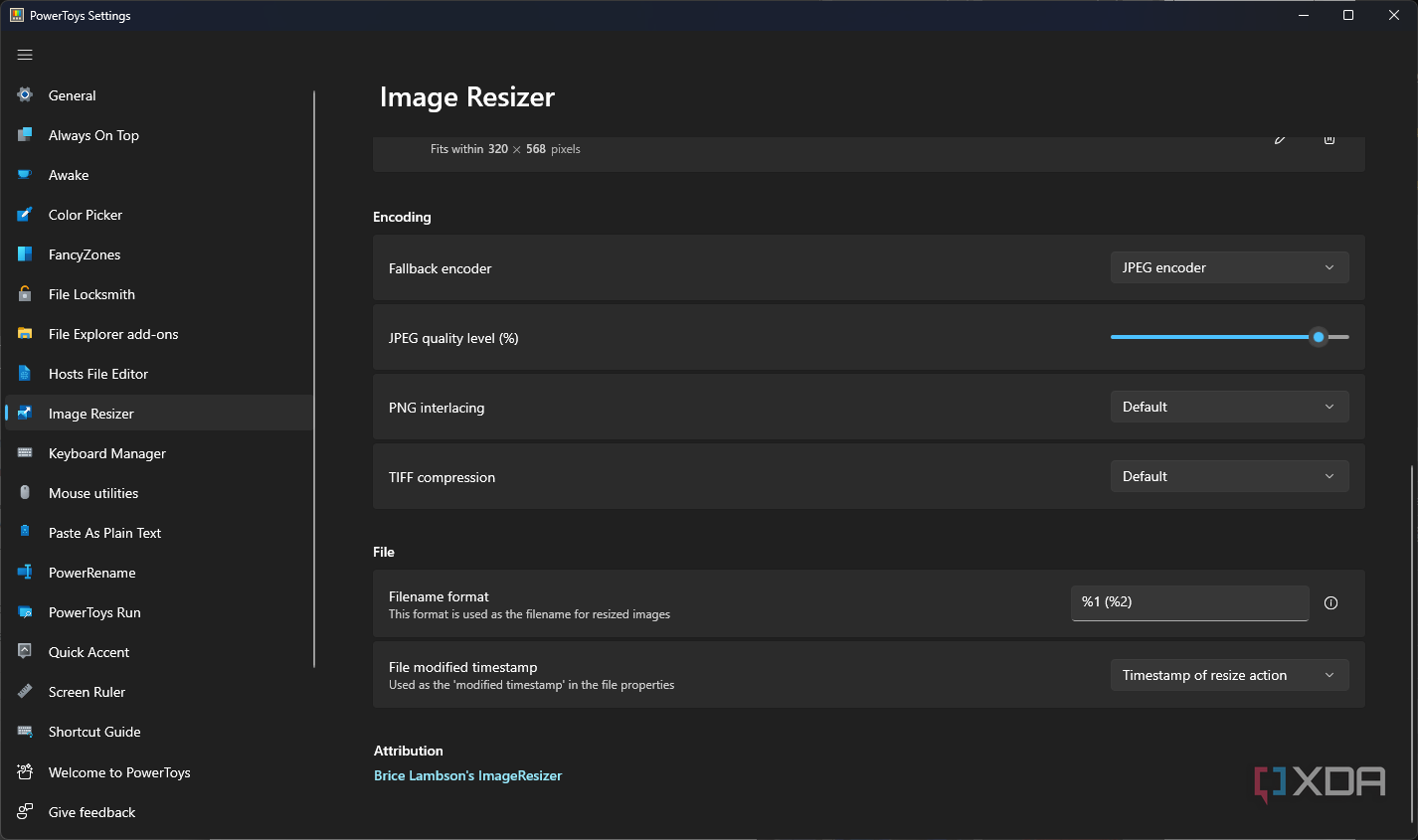Select the Keyboard Manager icon
Screen dimensions: 1418x840
[23, 452]
